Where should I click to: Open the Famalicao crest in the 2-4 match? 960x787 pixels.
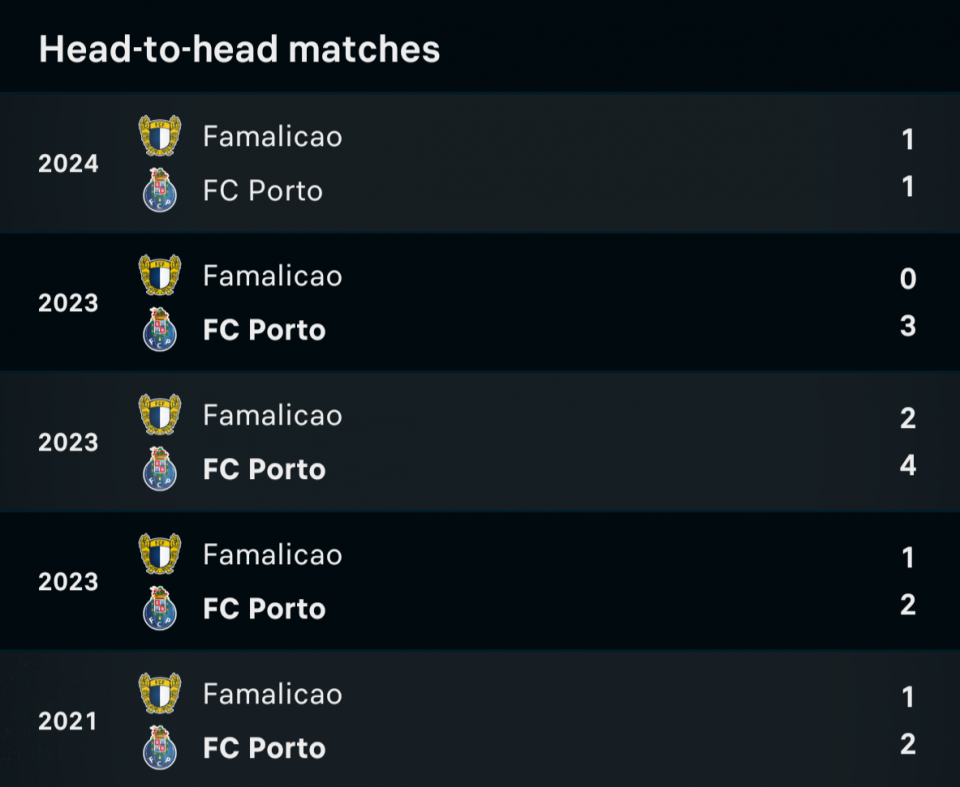pos(160,415)
